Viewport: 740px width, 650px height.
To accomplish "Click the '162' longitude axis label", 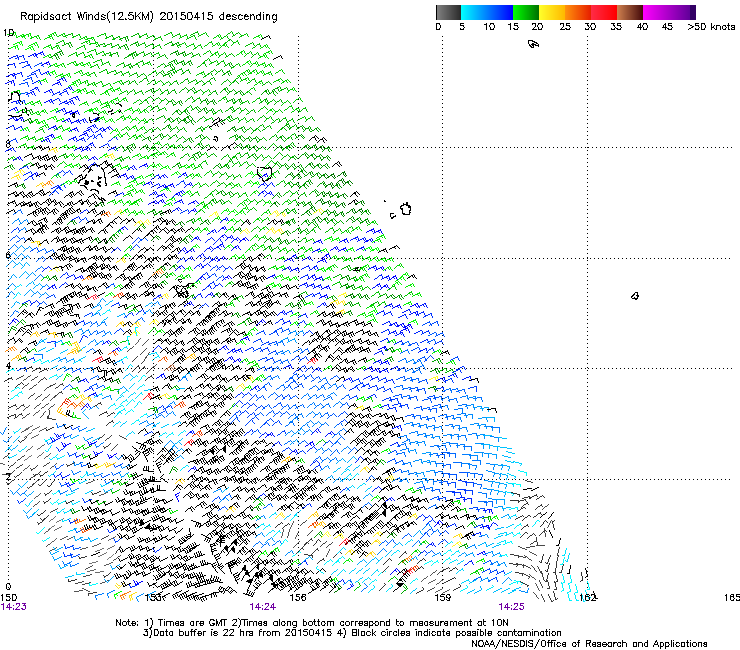I will pyautogui.click(x=588, y=598).
